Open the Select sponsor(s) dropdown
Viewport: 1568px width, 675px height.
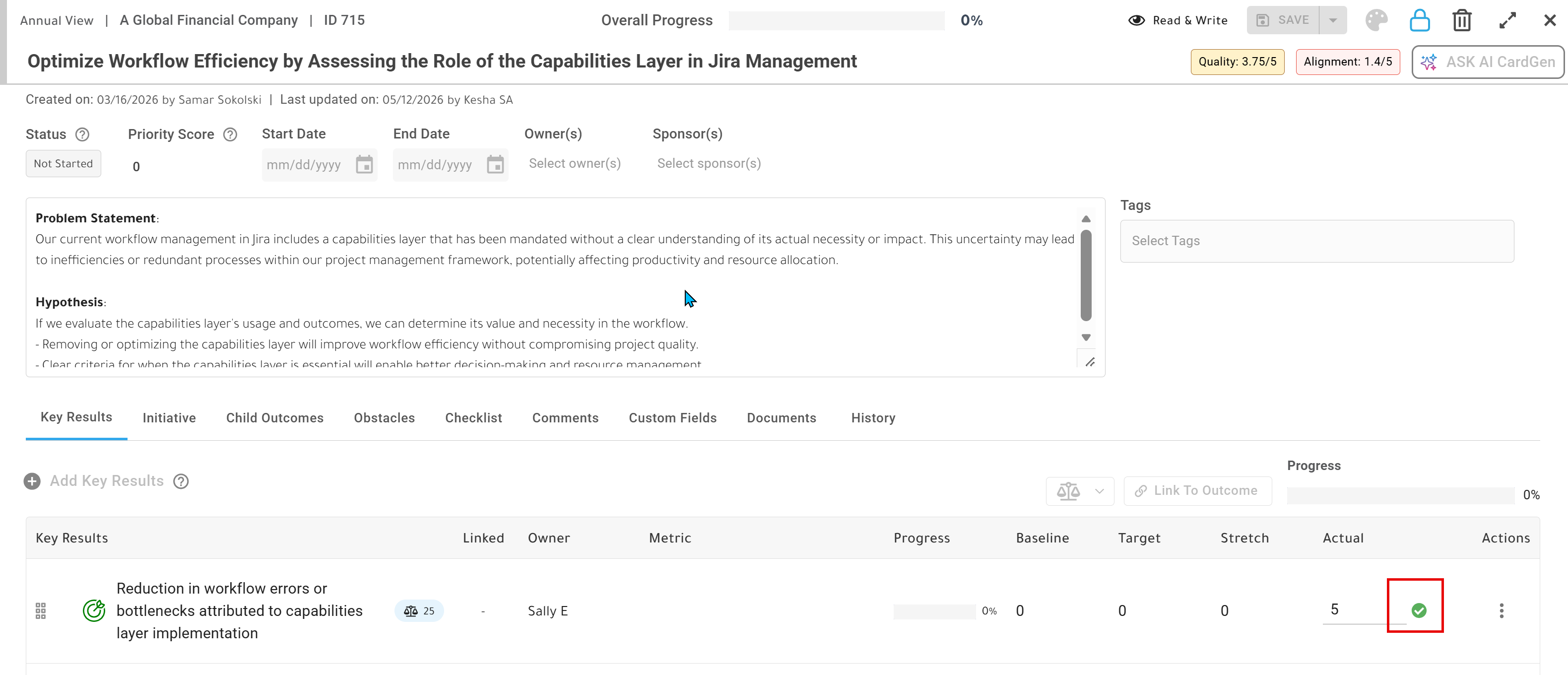point(709,164)
